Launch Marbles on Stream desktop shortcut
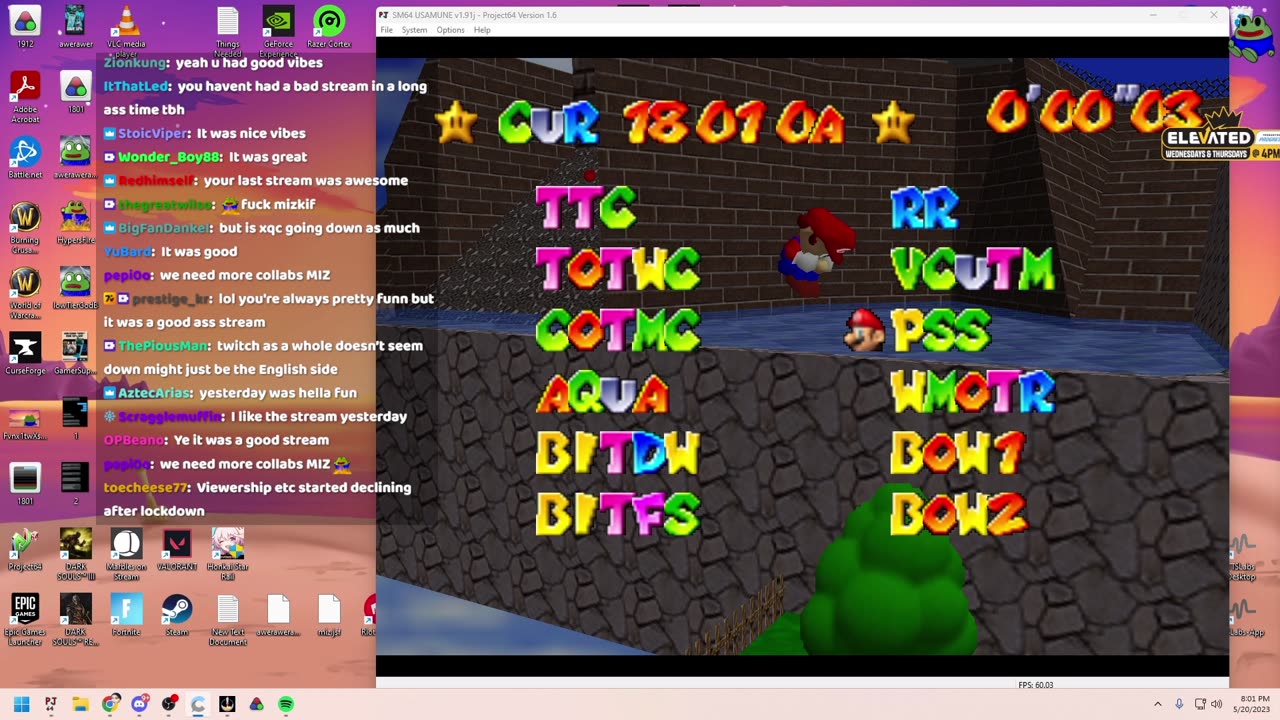The height and width of the screenshot is (720, 1280). pyautogui.click(x=126, y=553)
